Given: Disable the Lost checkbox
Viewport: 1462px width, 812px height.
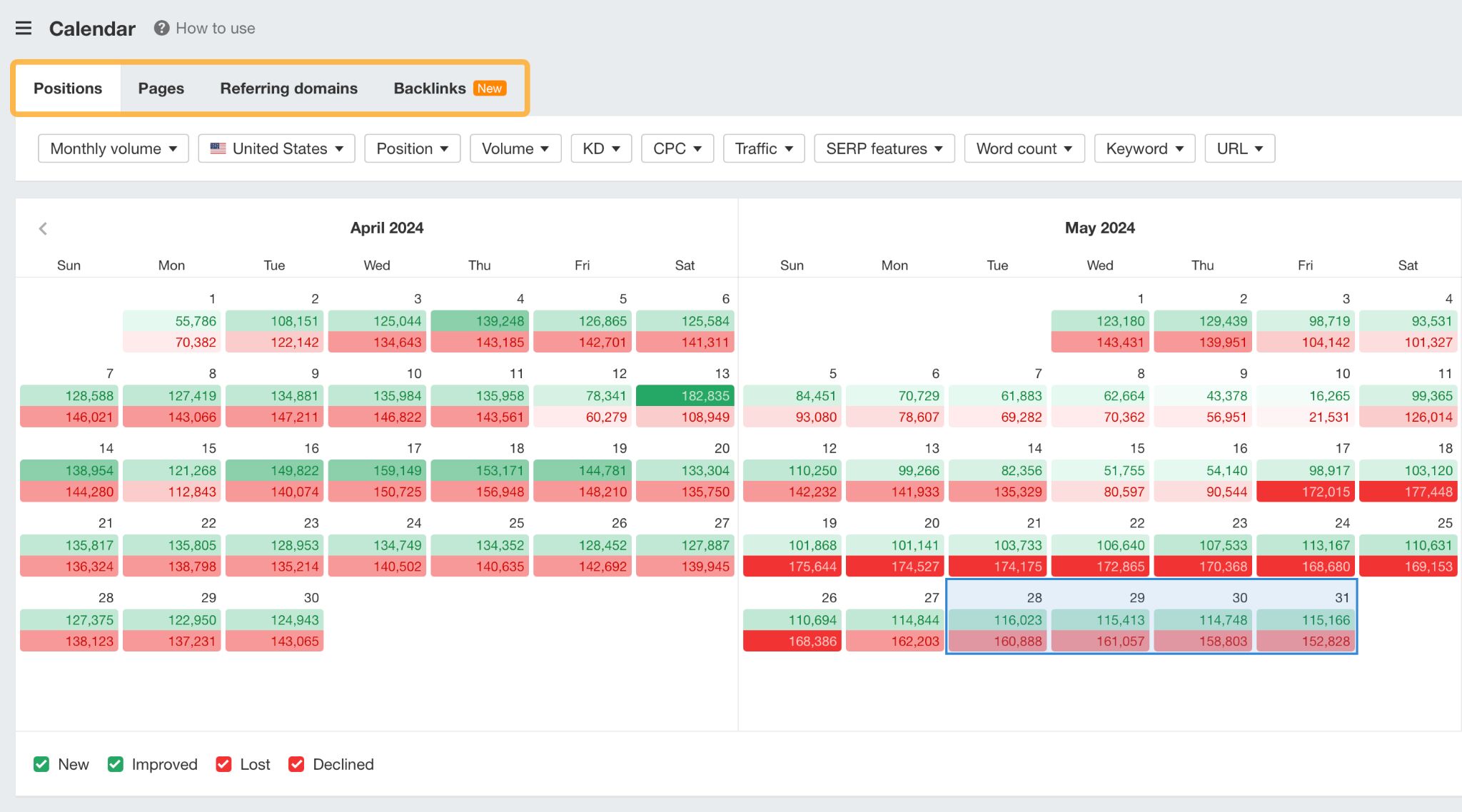Looking at the screenshot, I should point(223,764).
